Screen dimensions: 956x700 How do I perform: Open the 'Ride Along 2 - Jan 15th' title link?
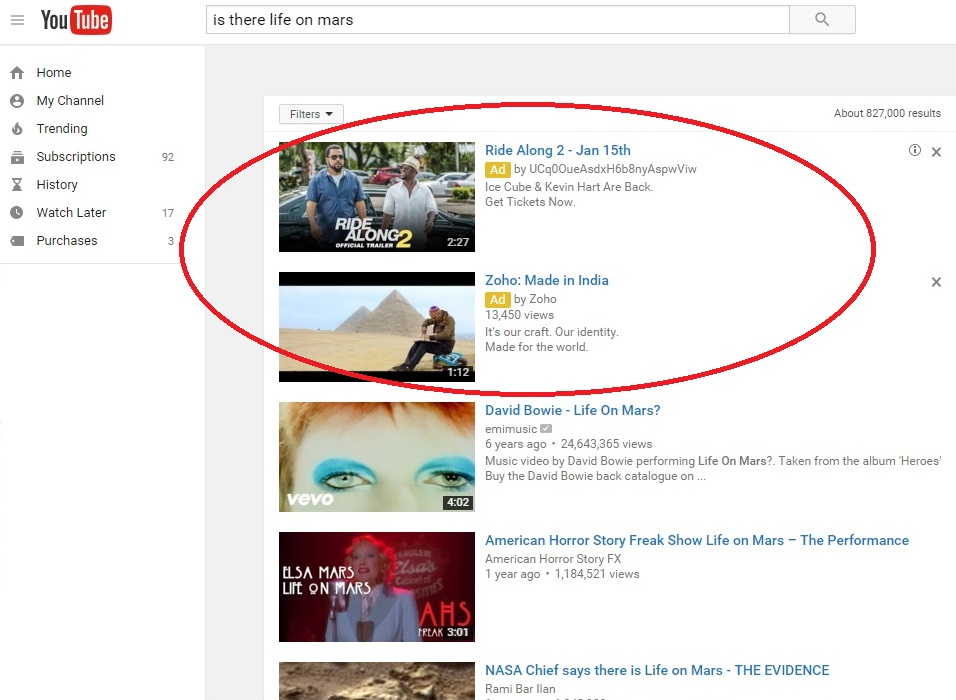(558, 150)
